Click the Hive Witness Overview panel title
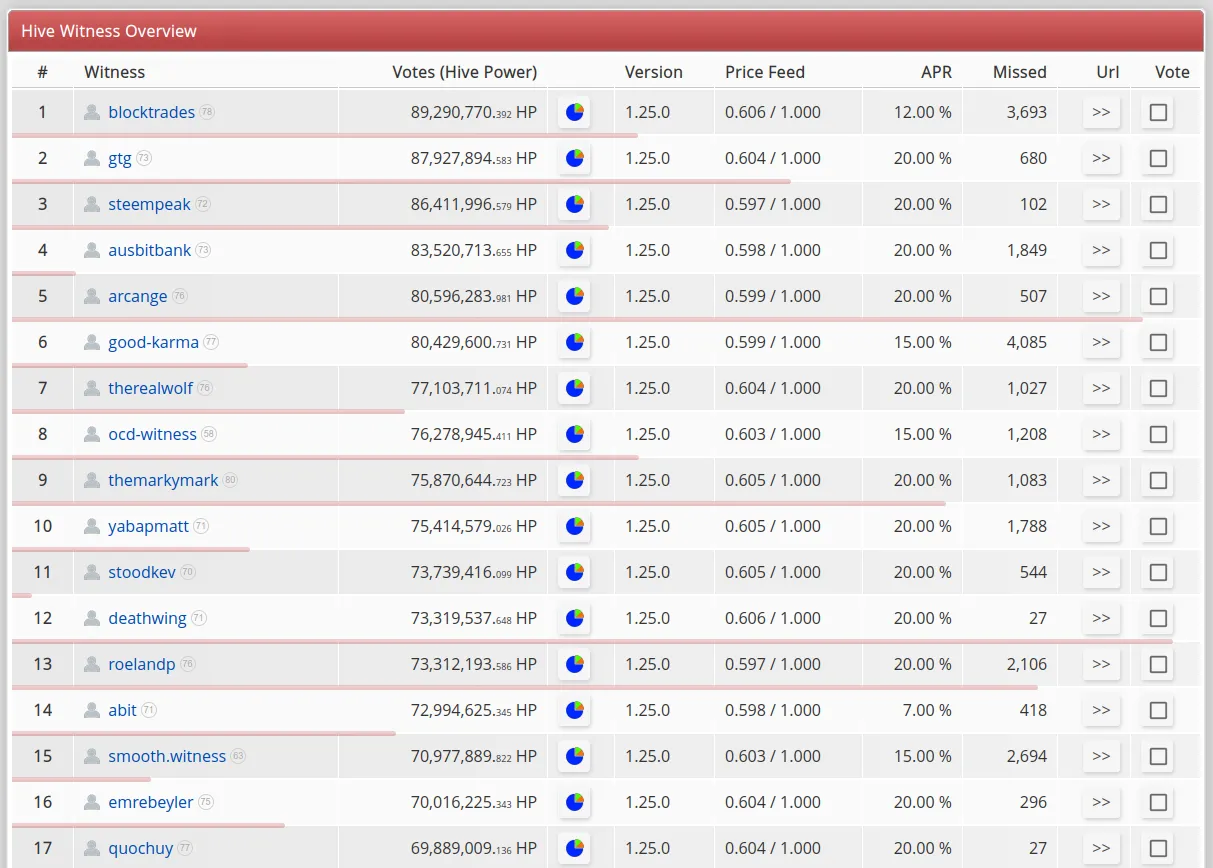 click(x=109, y=31)
